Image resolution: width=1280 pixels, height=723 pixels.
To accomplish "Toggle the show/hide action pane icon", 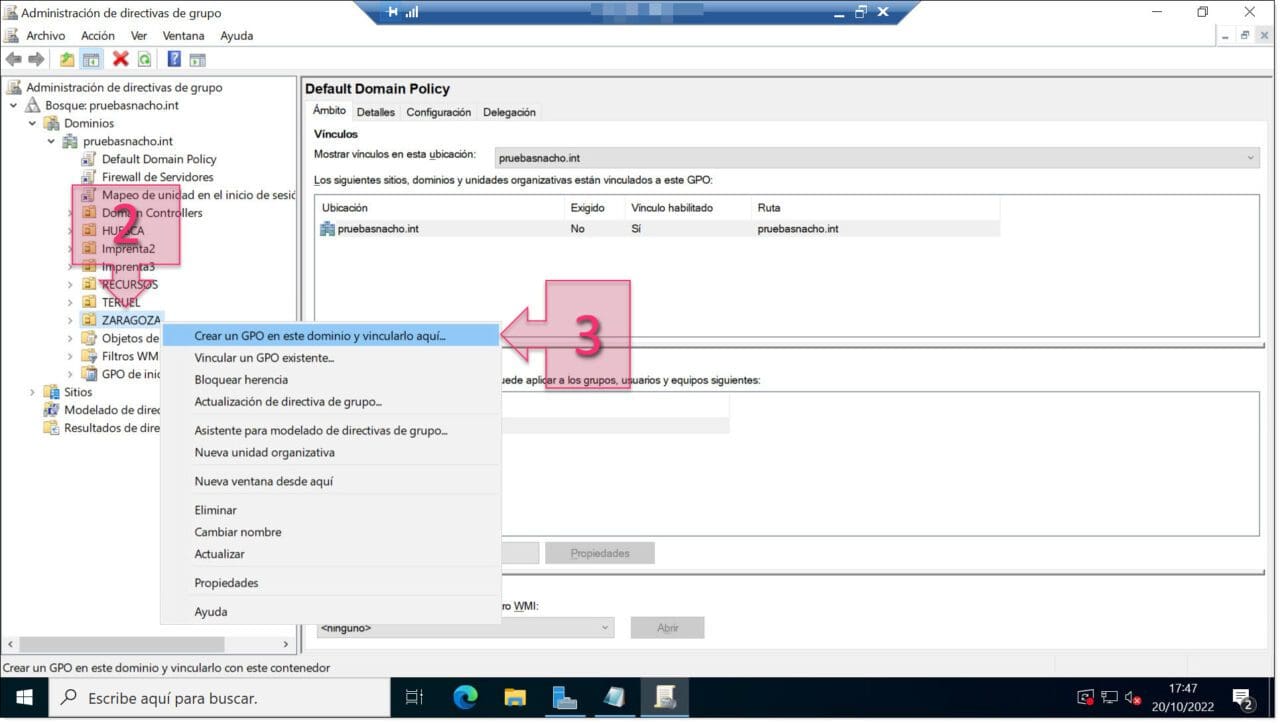I will pos(198,60).
